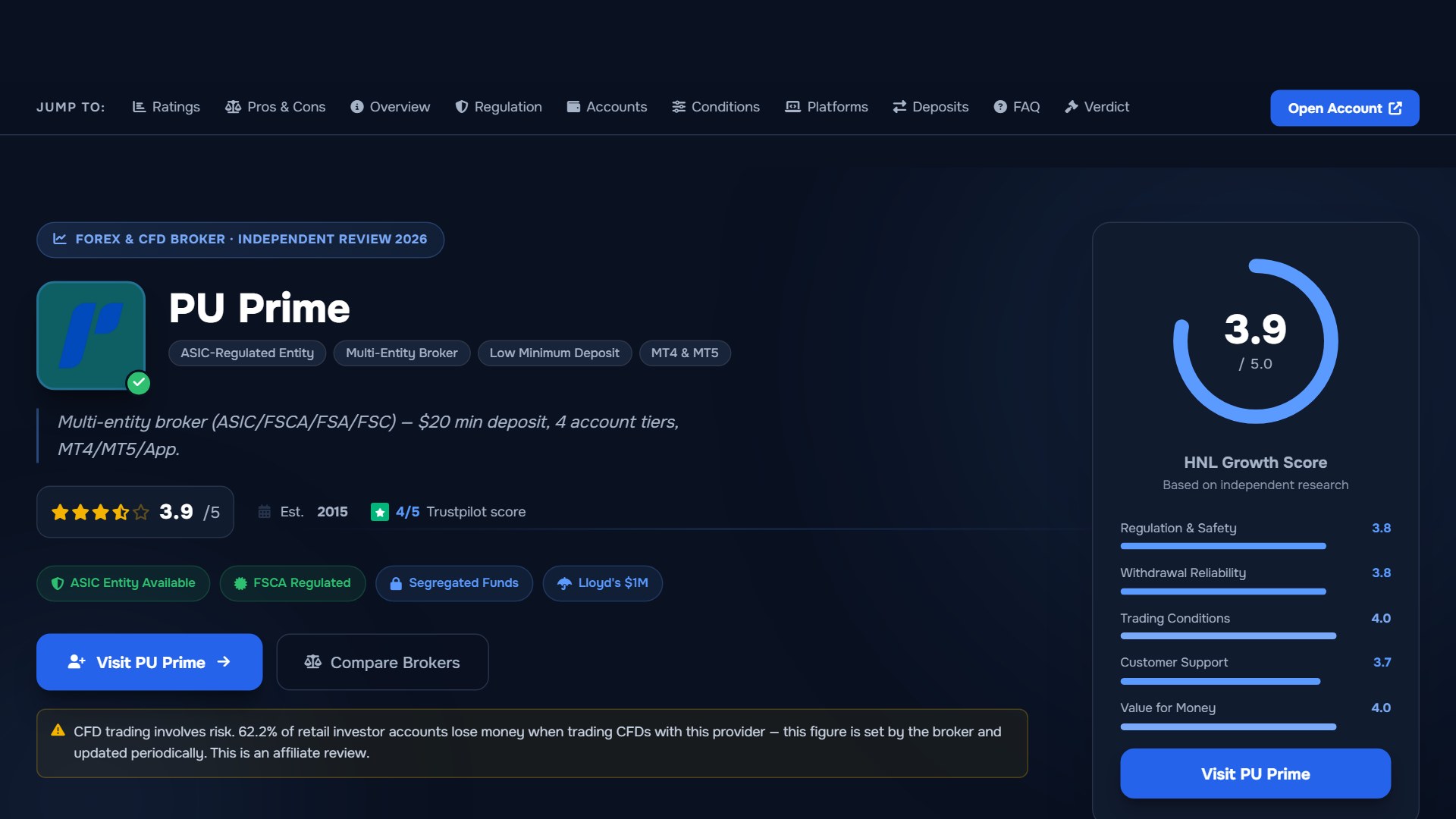Image resolution: width=1456 pixels, height=819 pixels.
Task: Open the Overview nav link
Action: (x=390, y=107)
